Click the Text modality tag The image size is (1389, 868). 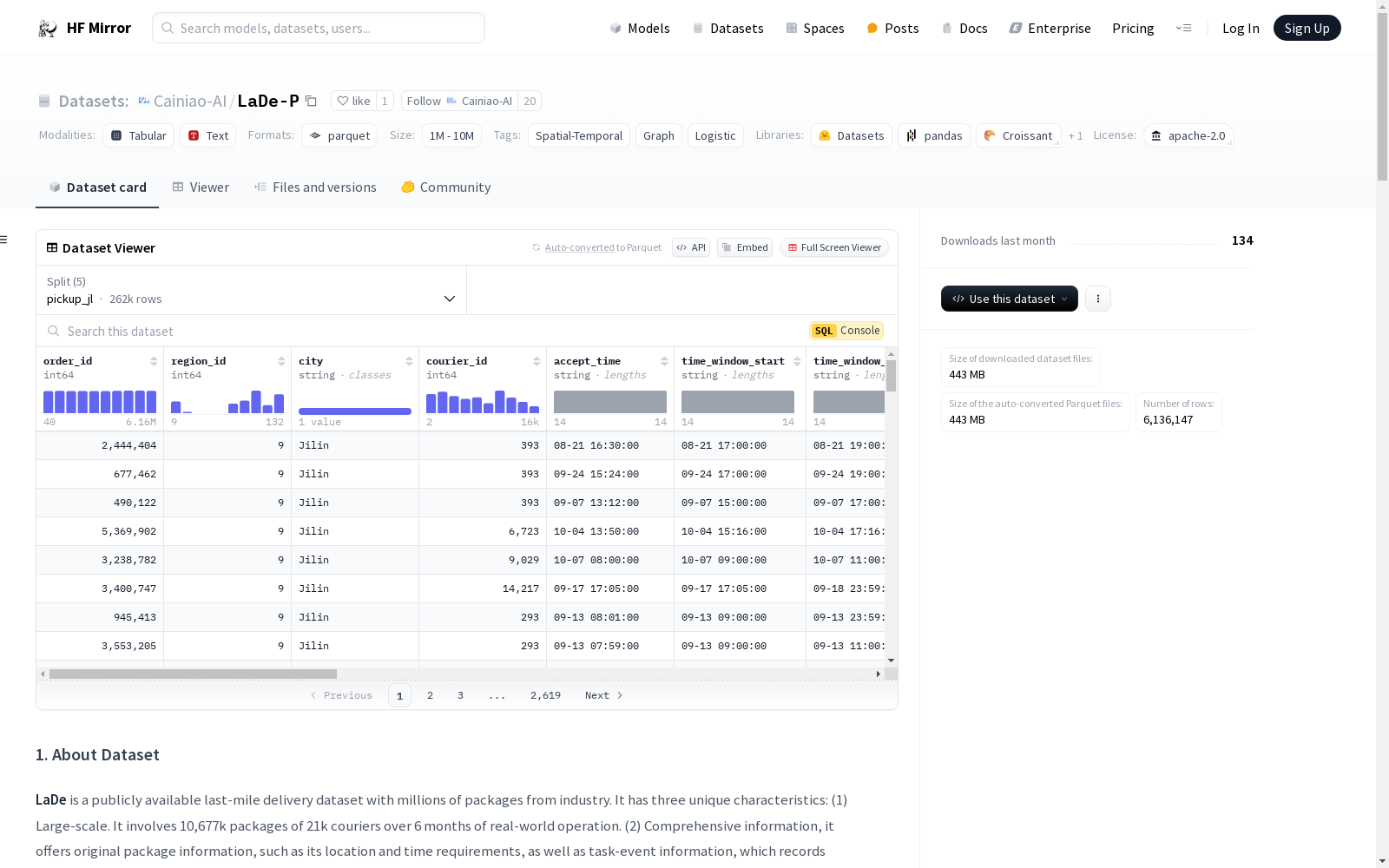pos(208,135)
